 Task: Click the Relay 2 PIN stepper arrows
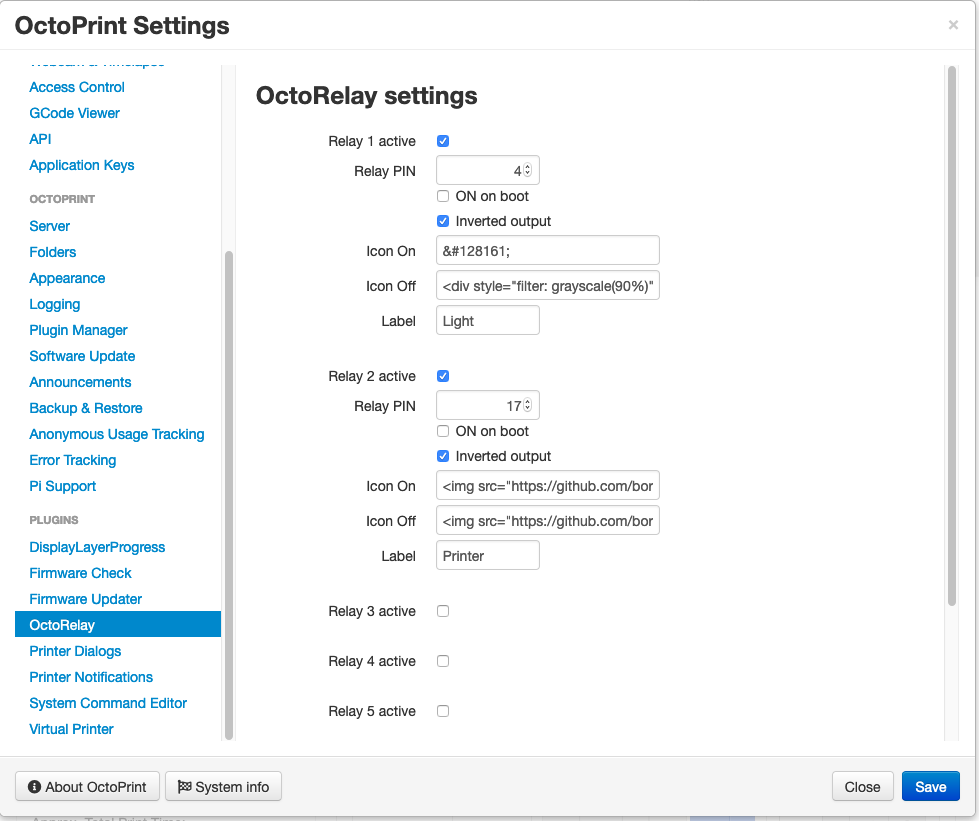pyautogui.click(x=528, y=405)
